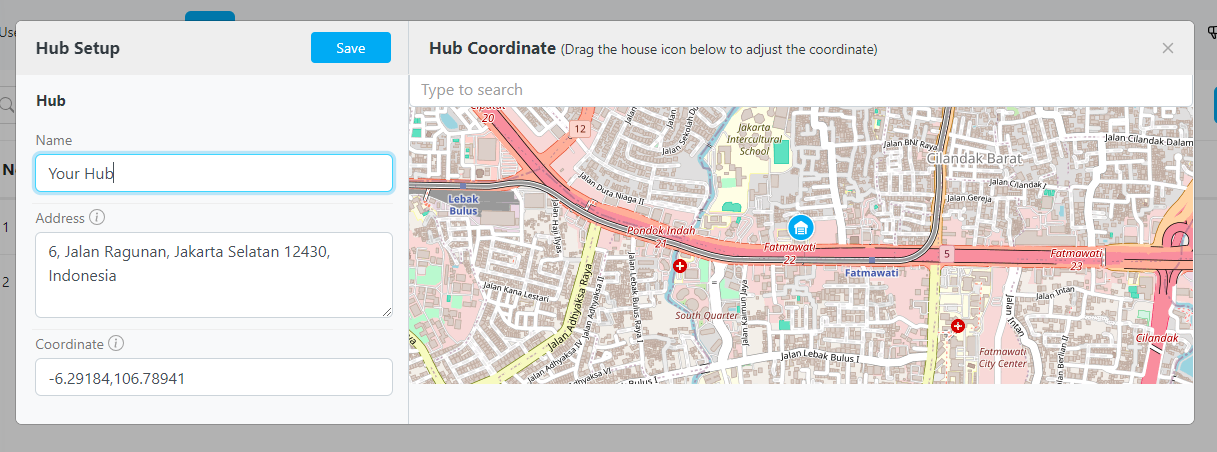1217x452 pixels.
Task: Click route shield number 12 on map
Action: click(x=580, y=129)
